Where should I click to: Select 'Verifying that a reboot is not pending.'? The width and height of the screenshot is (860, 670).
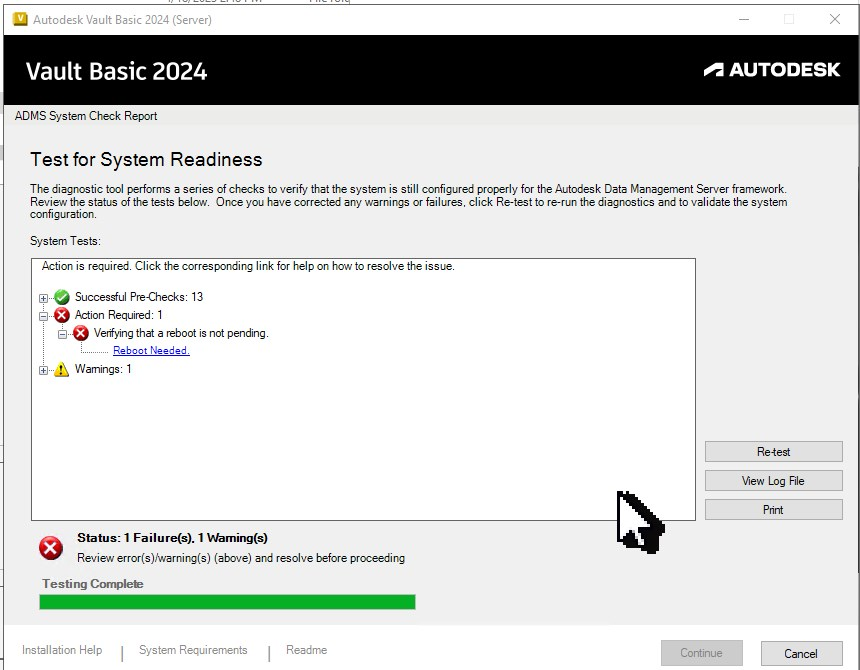181,333
